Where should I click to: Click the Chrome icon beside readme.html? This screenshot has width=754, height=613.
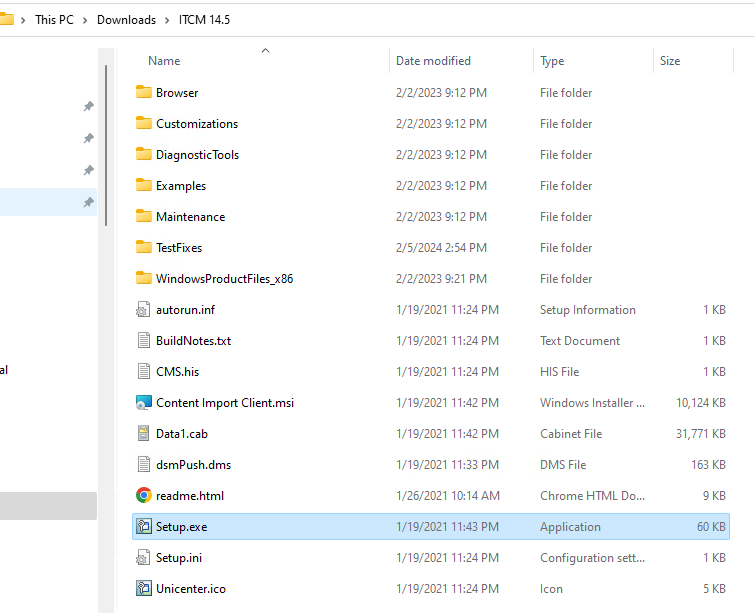(x=144, y=496)
